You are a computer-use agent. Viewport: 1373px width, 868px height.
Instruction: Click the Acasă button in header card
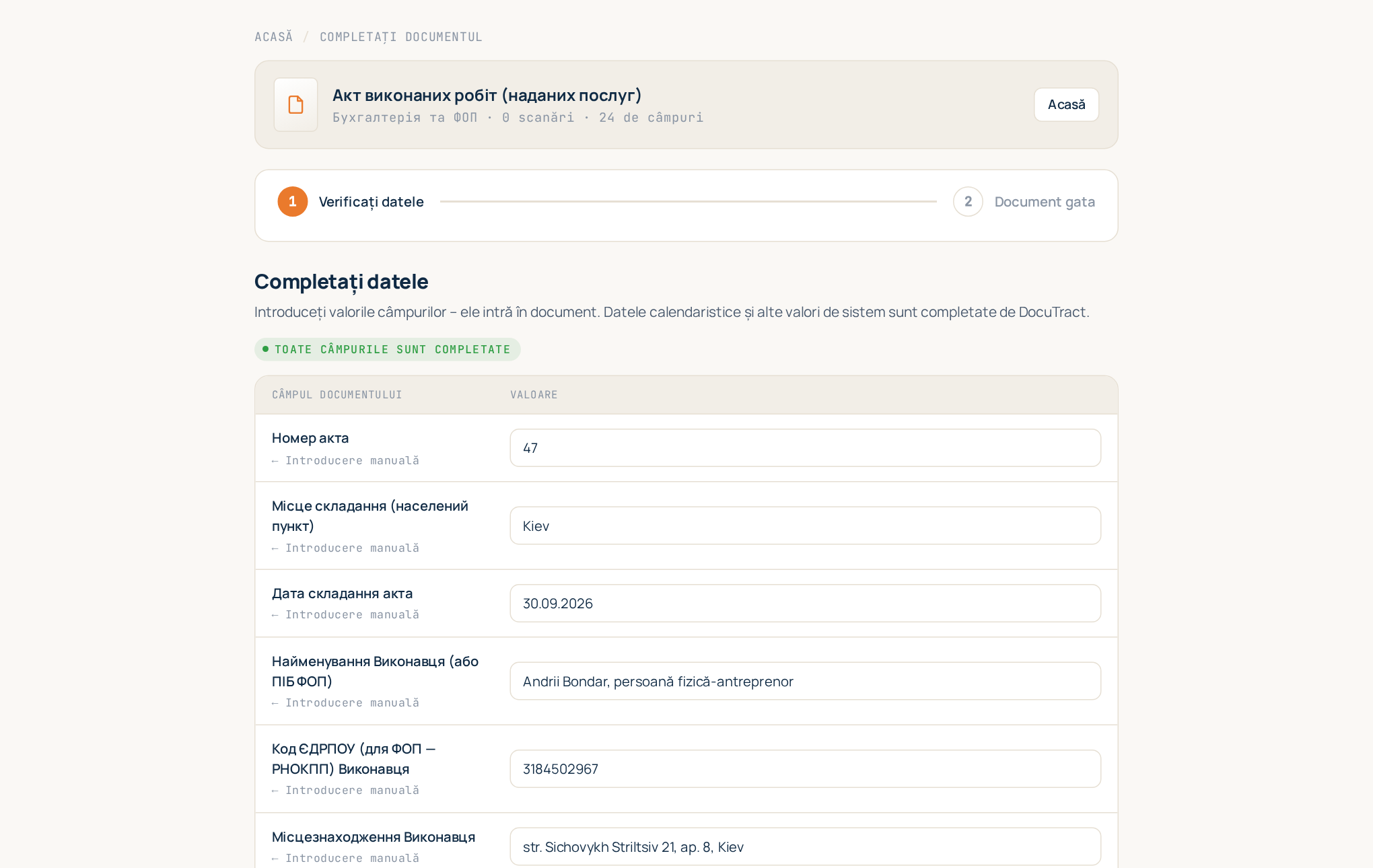click(x=1066, y=104)
